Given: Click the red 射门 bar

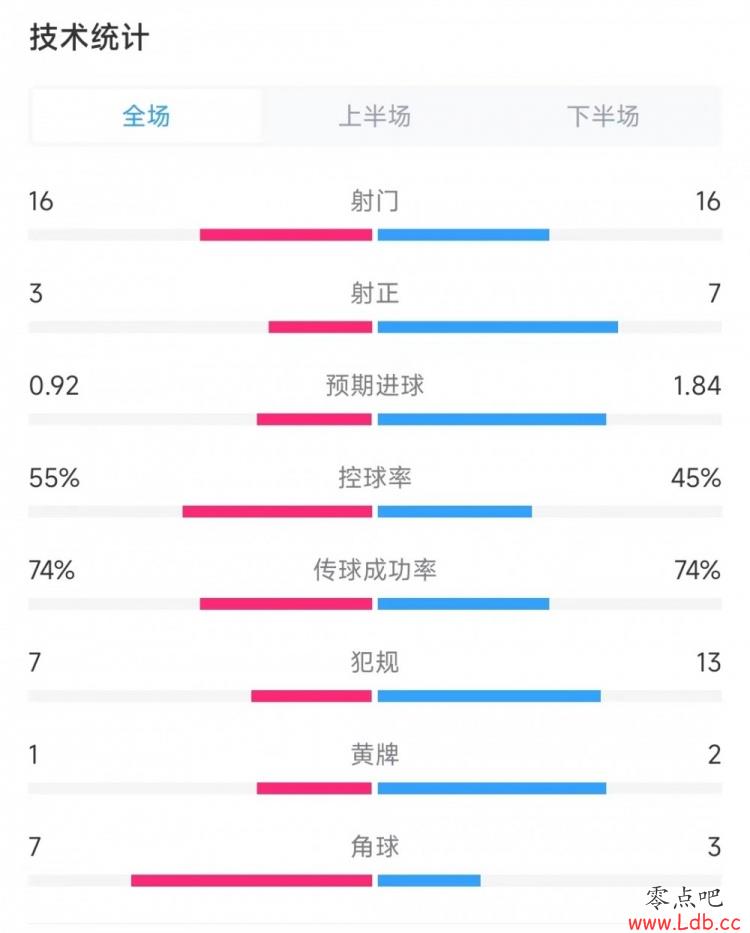Looking at the screenshot, I should tap(286, 235).
